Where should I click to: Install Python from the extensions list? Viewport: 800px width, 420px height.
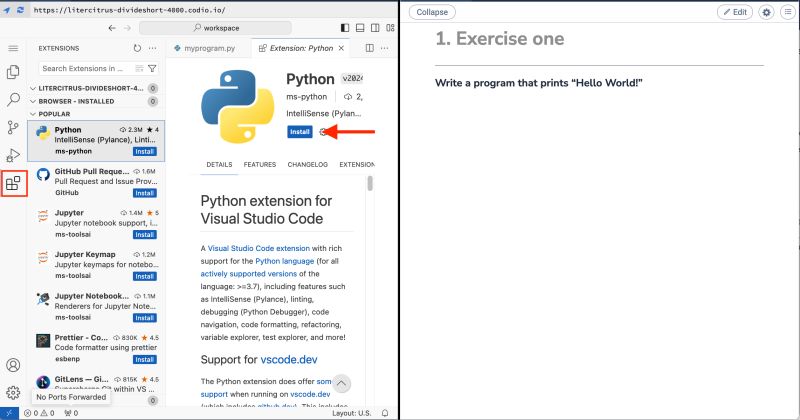(x=145, y=152)
